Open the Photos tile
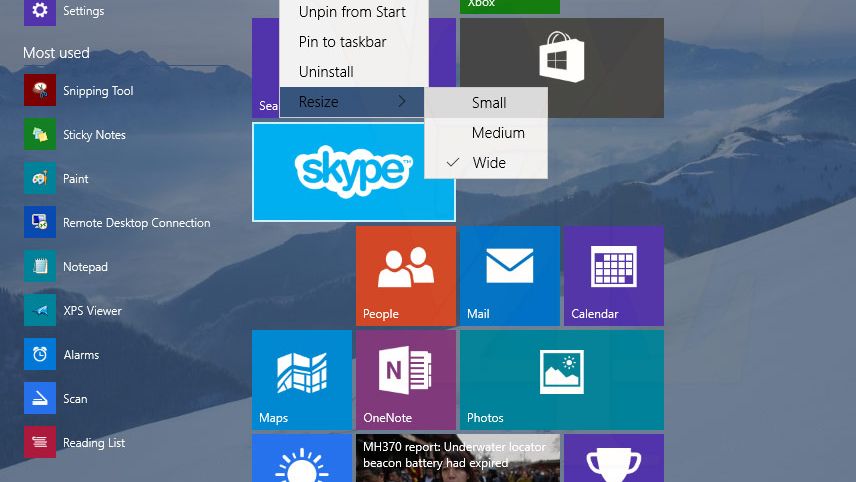 562,380
